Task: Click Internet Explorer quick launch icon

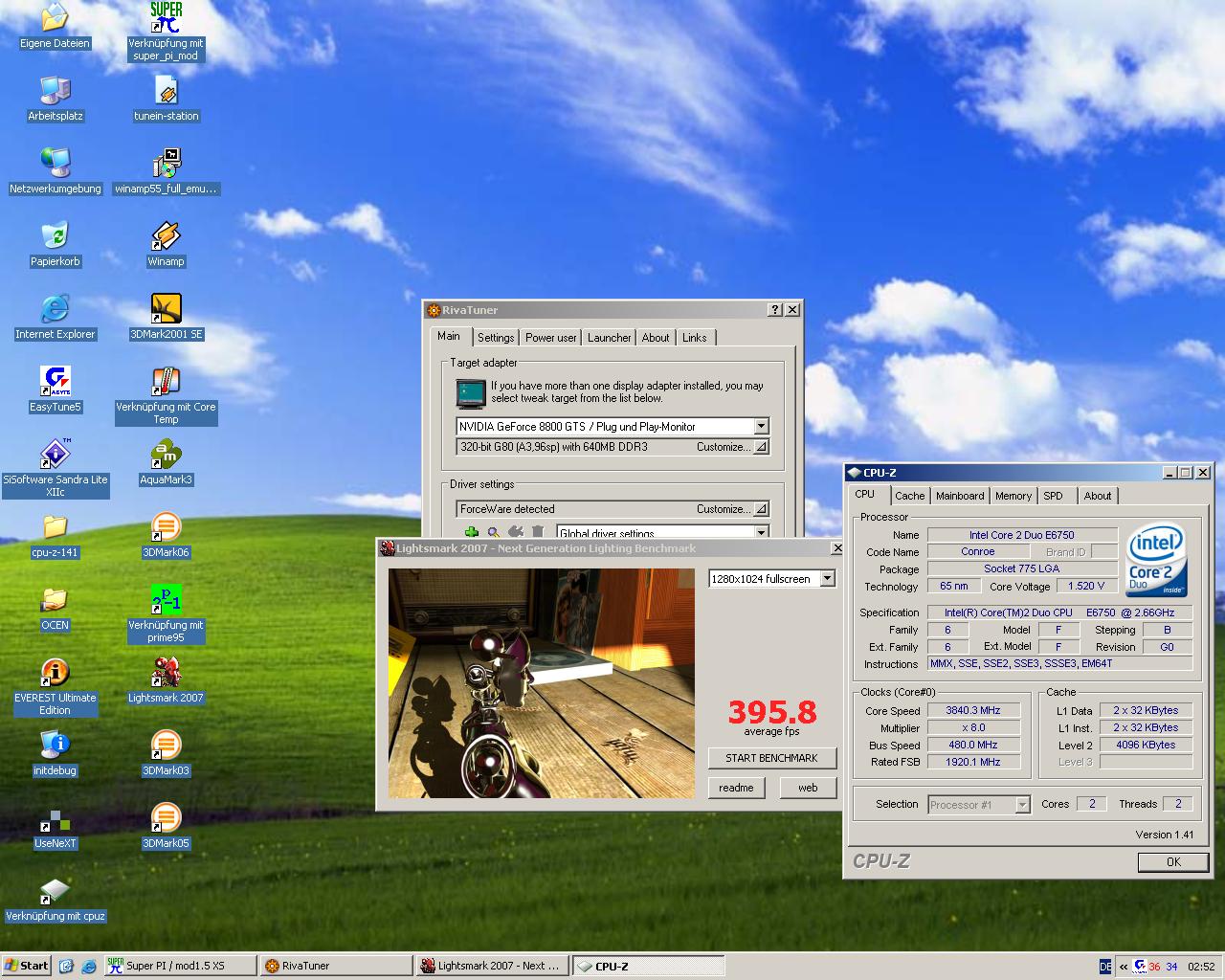Action: [89, 966]
